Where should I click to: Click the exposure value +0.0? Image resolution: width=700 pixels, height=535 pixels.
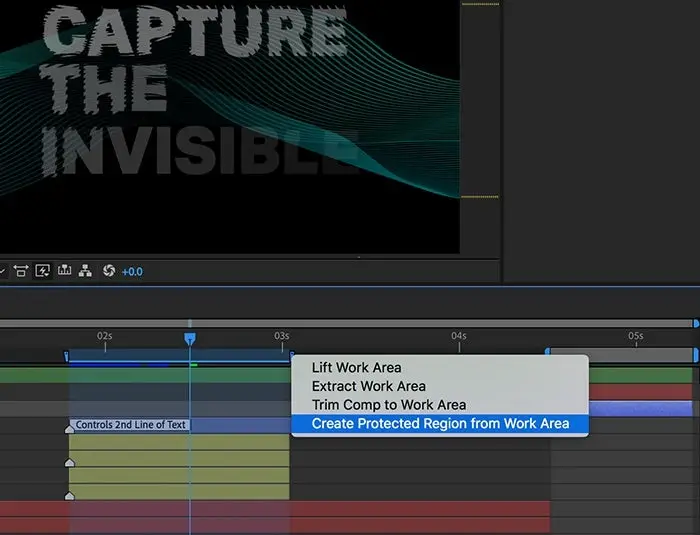(x=132, y=271)
